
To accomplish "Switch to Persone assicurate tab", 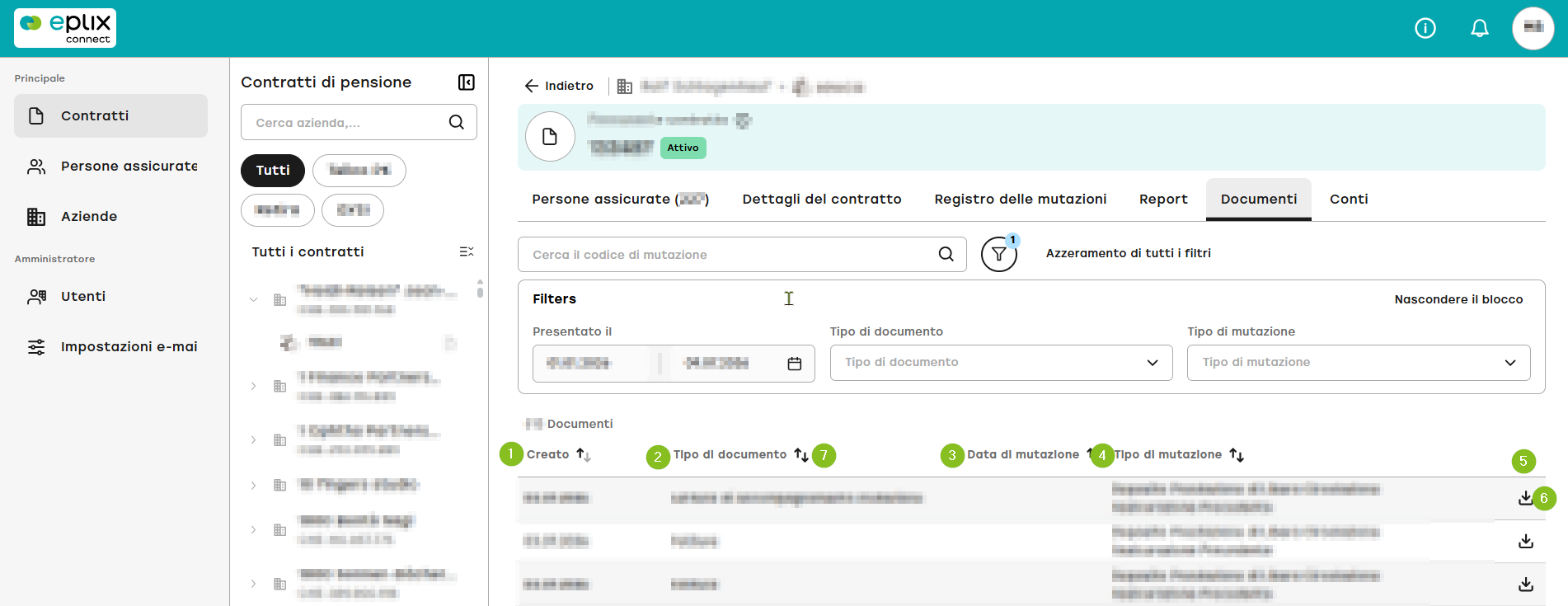I will (x=620, y=199).
